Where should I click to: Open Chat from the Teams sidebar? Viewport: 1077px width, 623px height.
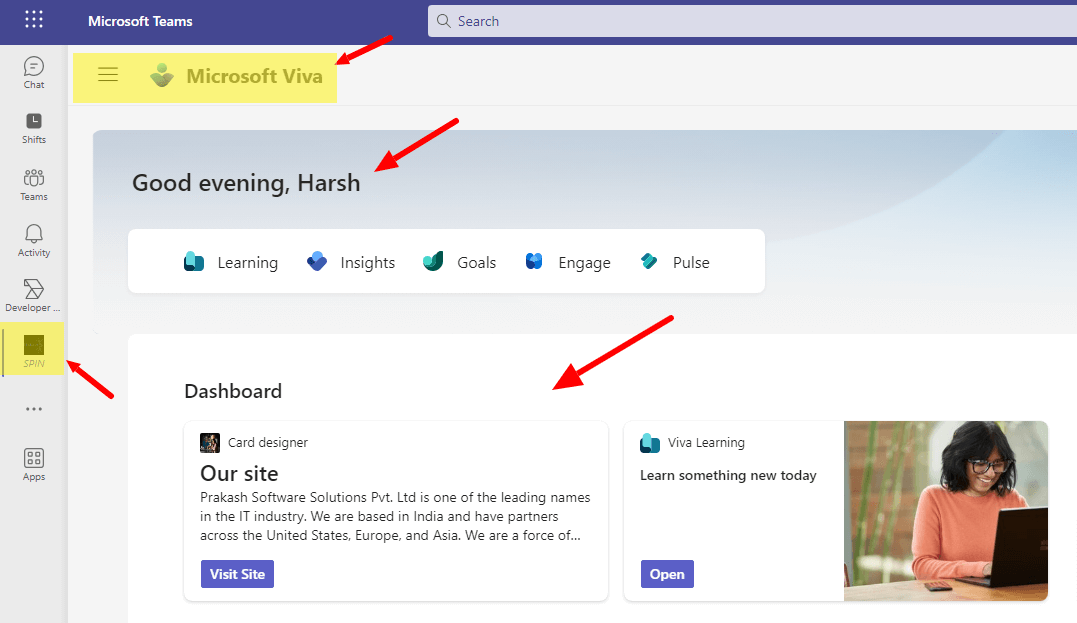coord(33,71)
